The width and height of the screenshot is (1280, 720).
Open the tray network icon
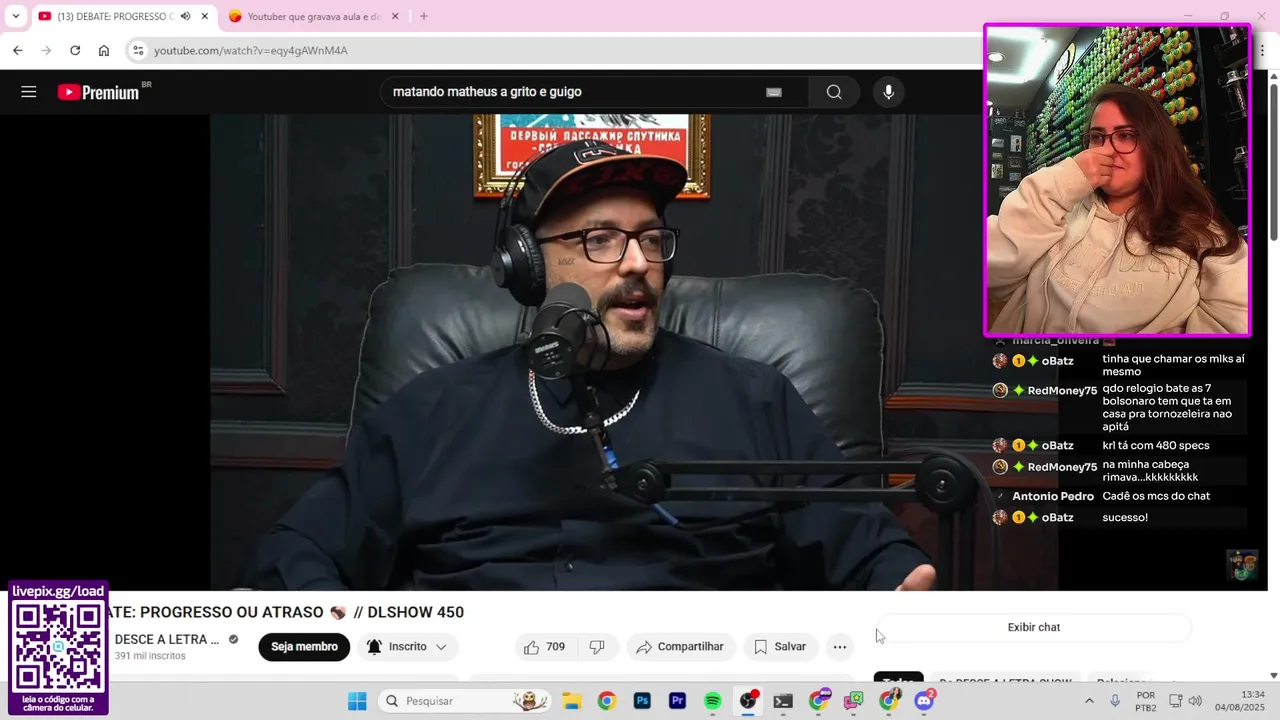click(x=1176, y=701)
